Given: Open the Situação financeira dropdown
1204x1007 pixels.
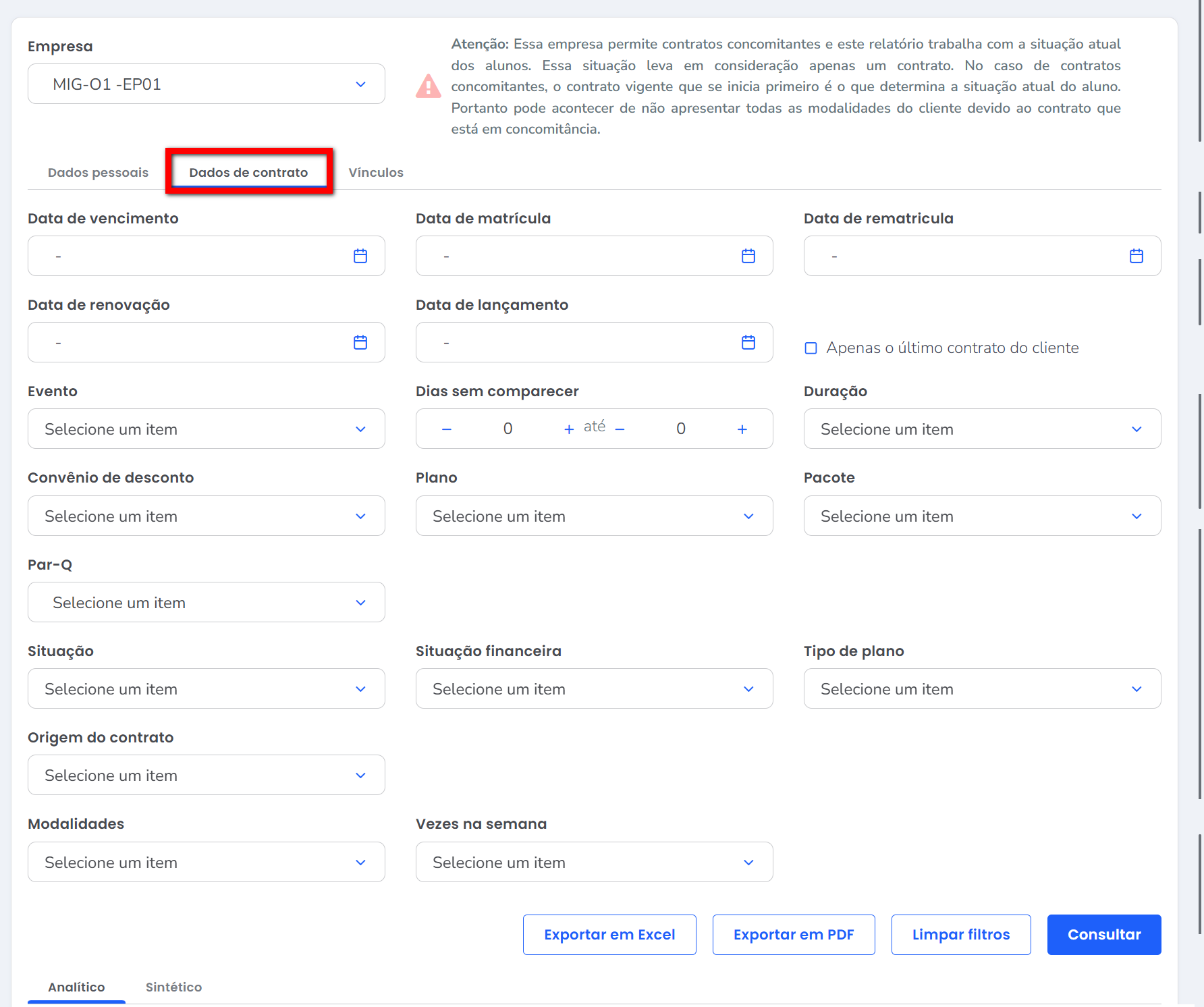Looking at the screenshot, I should point(594,689).
